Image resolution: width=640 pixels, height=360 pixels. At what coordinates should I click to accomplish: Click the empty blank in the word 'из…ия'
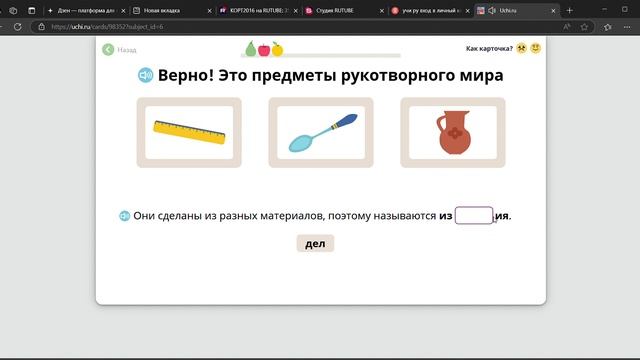(474, 215)
